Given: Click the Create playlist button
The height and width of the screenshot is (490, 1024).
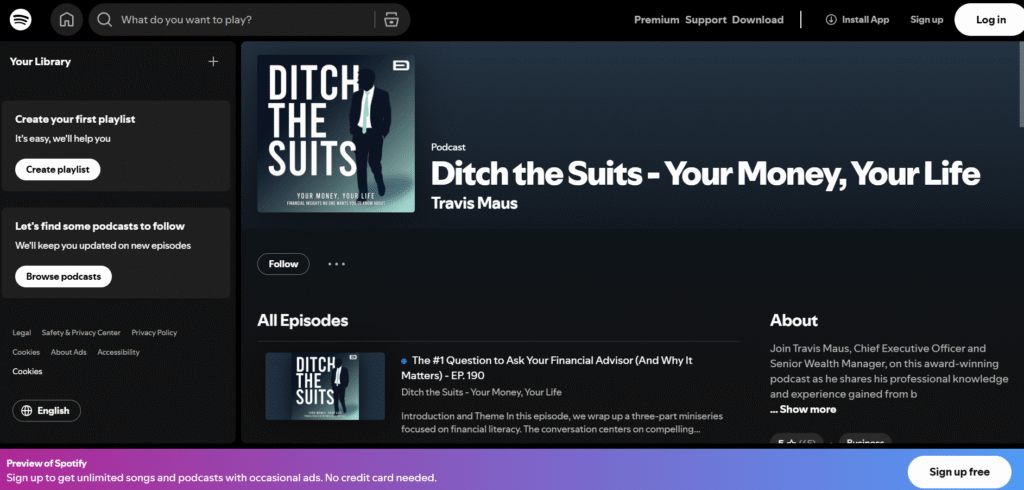Looking at the screenshot, I should 57,170.
